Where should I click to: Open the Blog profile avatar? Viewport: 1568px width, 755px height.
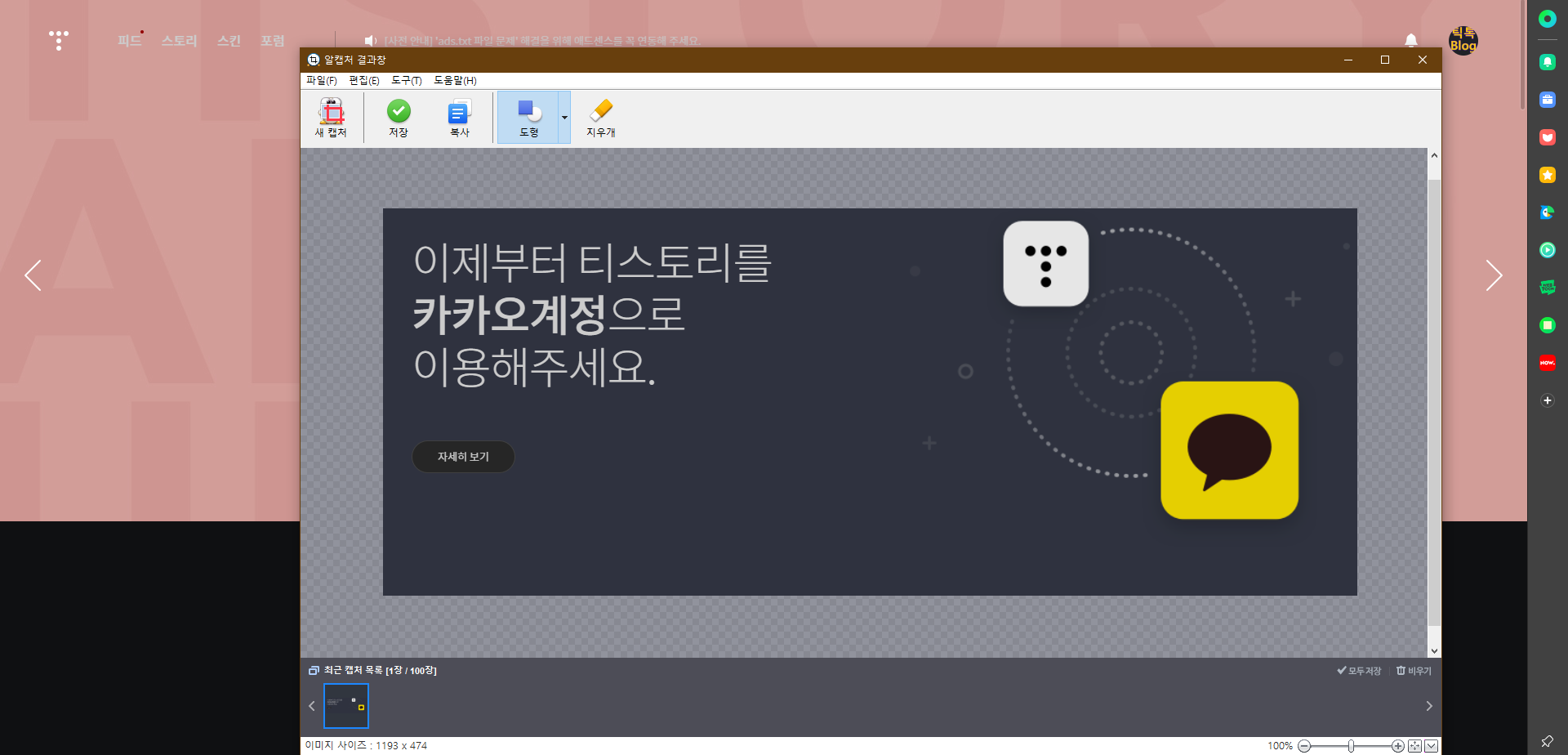coord(1463,40)
